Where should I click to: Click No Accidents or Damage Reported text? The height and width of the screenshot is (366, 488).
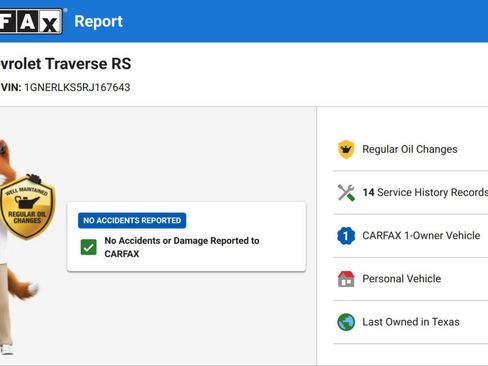182,247
